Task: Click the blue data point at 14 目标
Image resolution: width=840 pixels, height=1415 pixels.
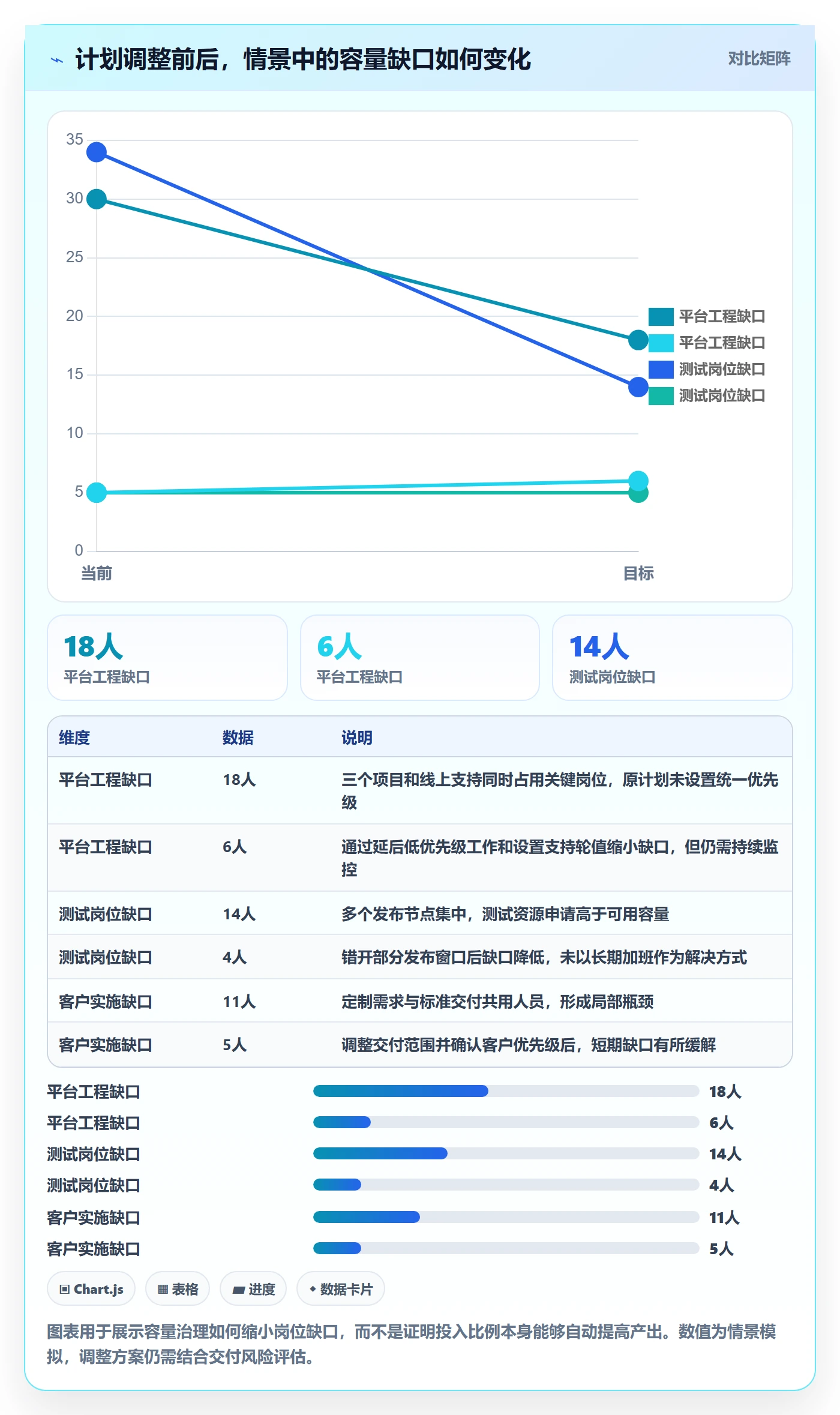Action: 638,387
